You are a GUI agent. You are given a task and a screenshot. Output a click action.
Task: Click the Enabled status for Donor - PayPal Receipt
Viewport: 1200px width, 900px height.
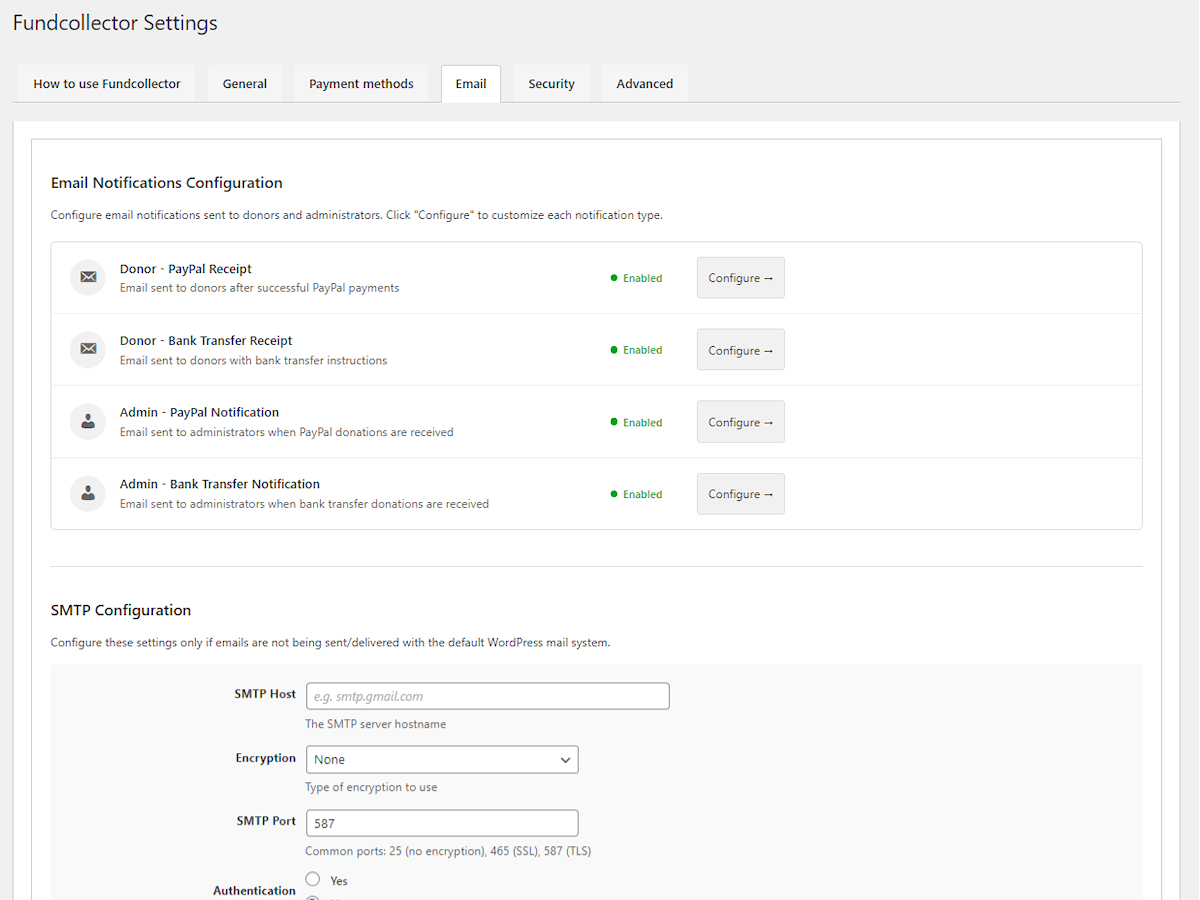637,278
